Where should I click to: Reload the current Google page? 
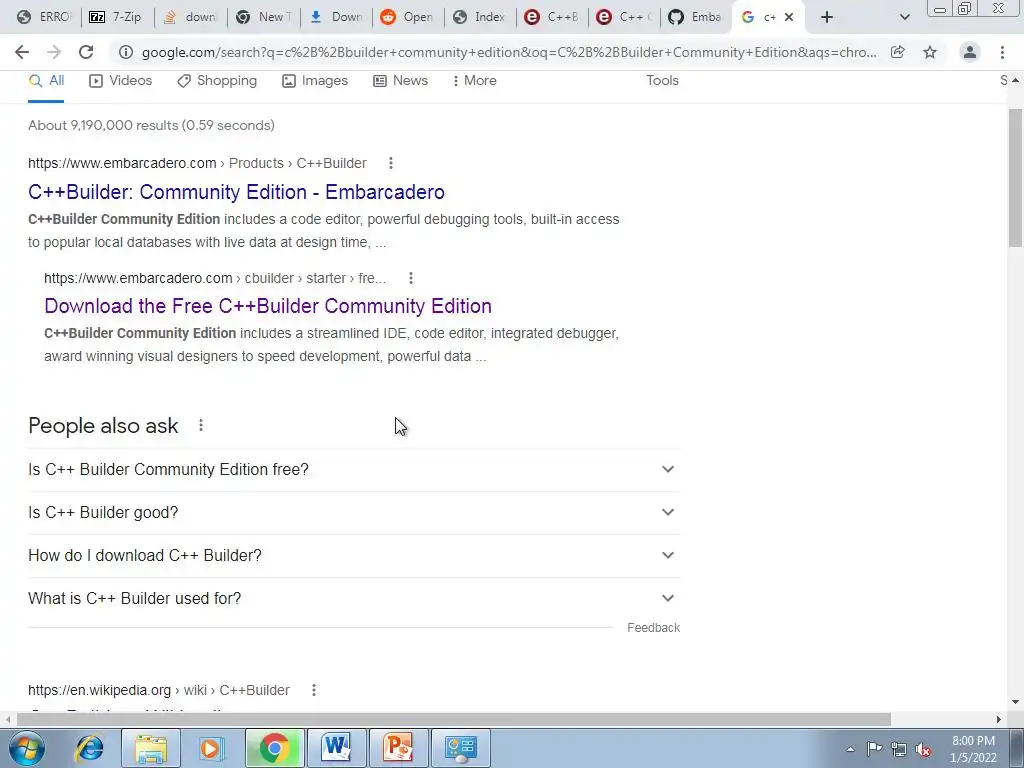[x=86, y=52]
